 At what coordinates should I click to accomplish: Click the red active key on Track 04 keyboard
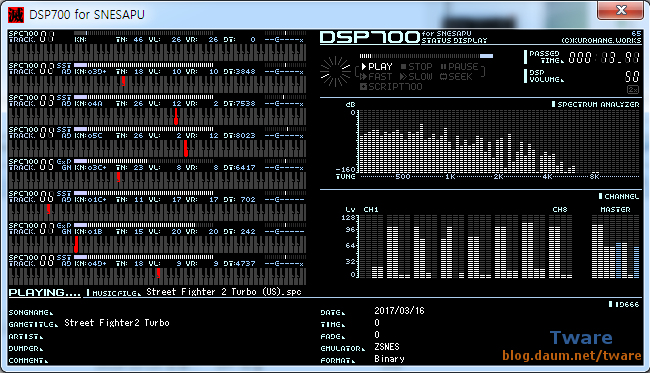[186, 148]
